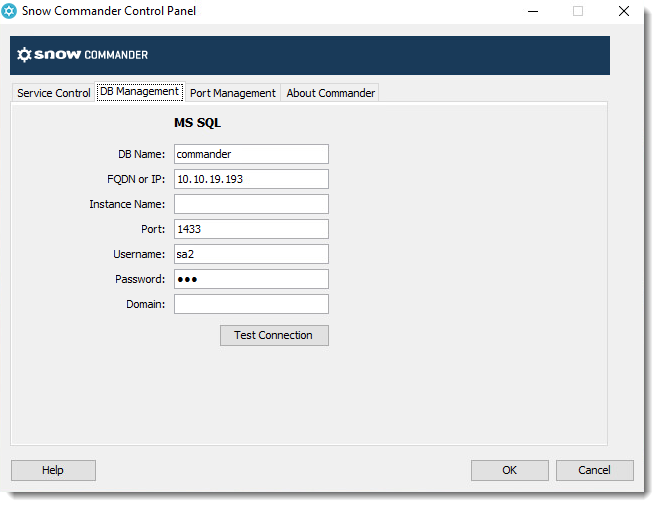The height and width of the screenshot is (507, 659).
Task: Click the "Port:" label
Action: (153, 229)
